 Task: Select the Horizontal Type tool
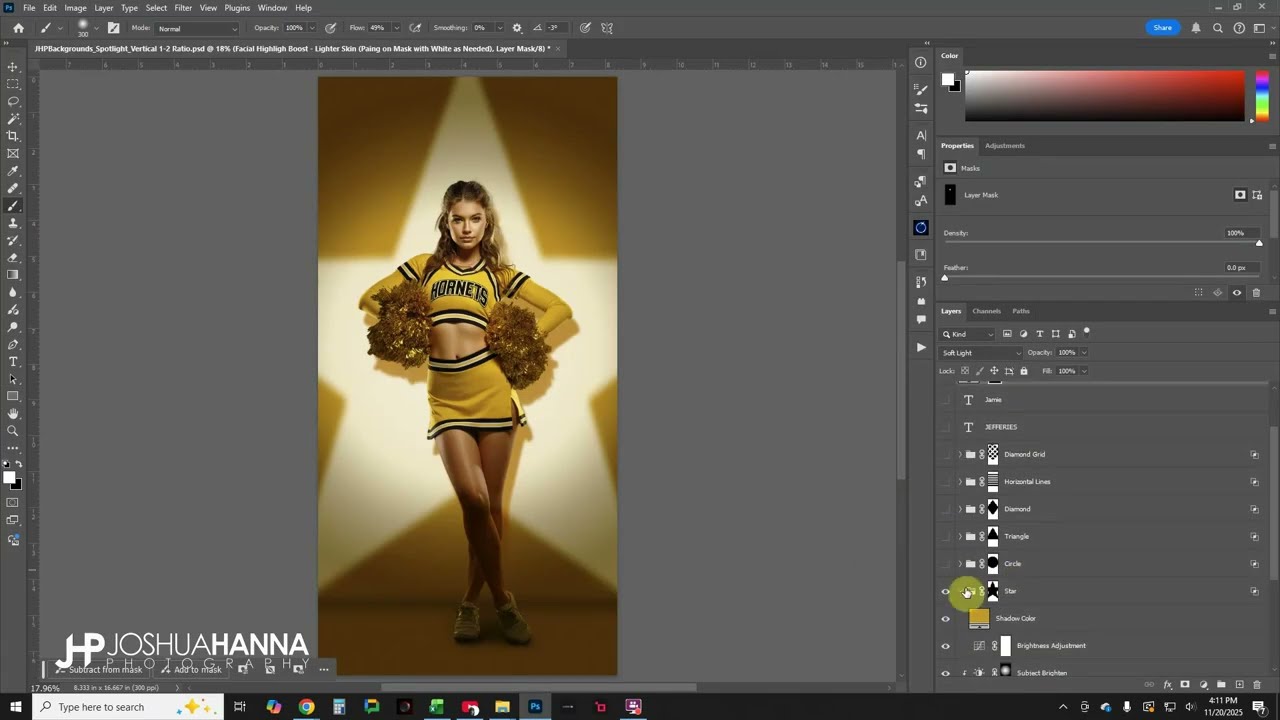point(13,361)
